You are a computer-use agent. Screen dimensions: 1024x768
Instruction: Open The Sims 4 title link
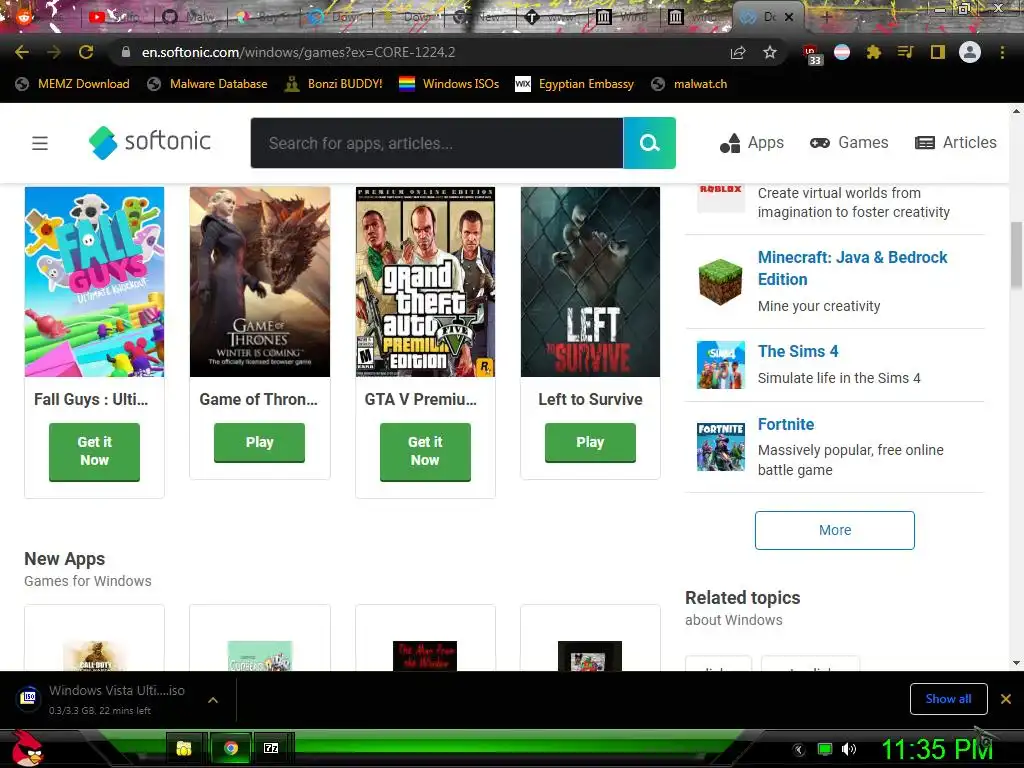(798, 351)
